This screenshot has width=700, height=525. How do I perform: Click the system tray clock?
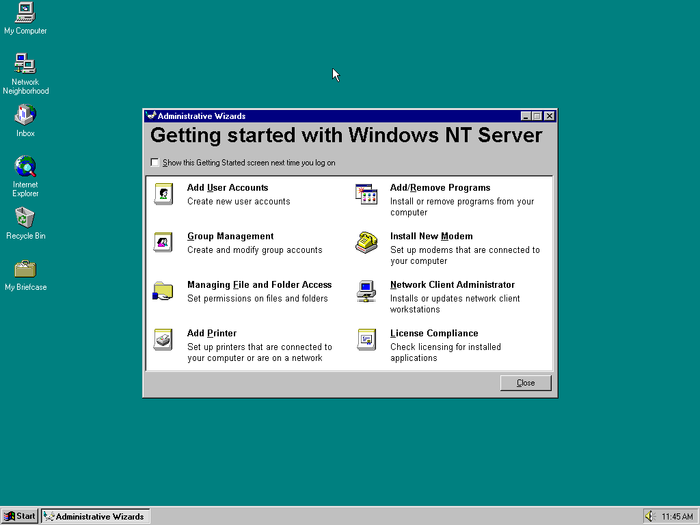(677, 516)
